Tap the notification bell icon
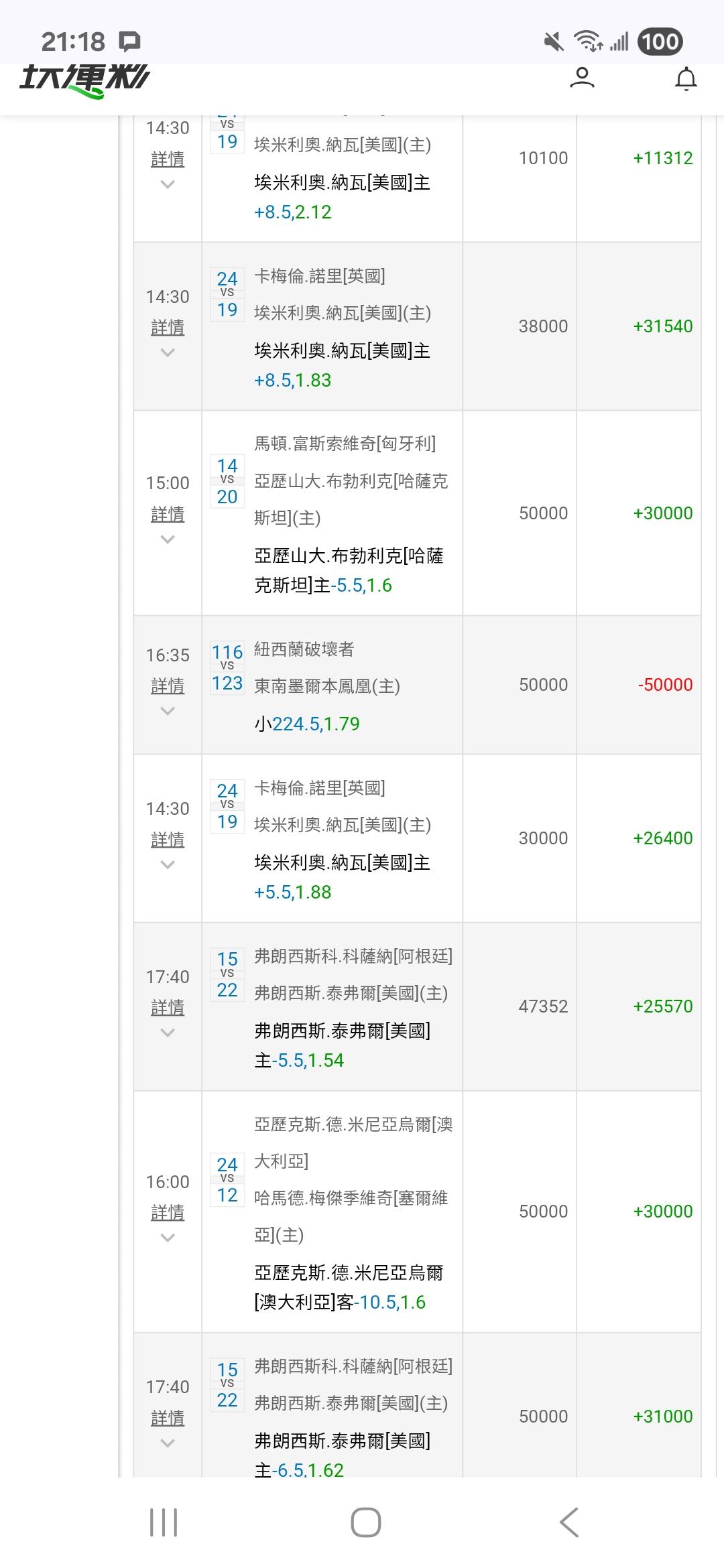This screenshot has width=724, height=1568. pyautogui.click(x=685, y=79)
